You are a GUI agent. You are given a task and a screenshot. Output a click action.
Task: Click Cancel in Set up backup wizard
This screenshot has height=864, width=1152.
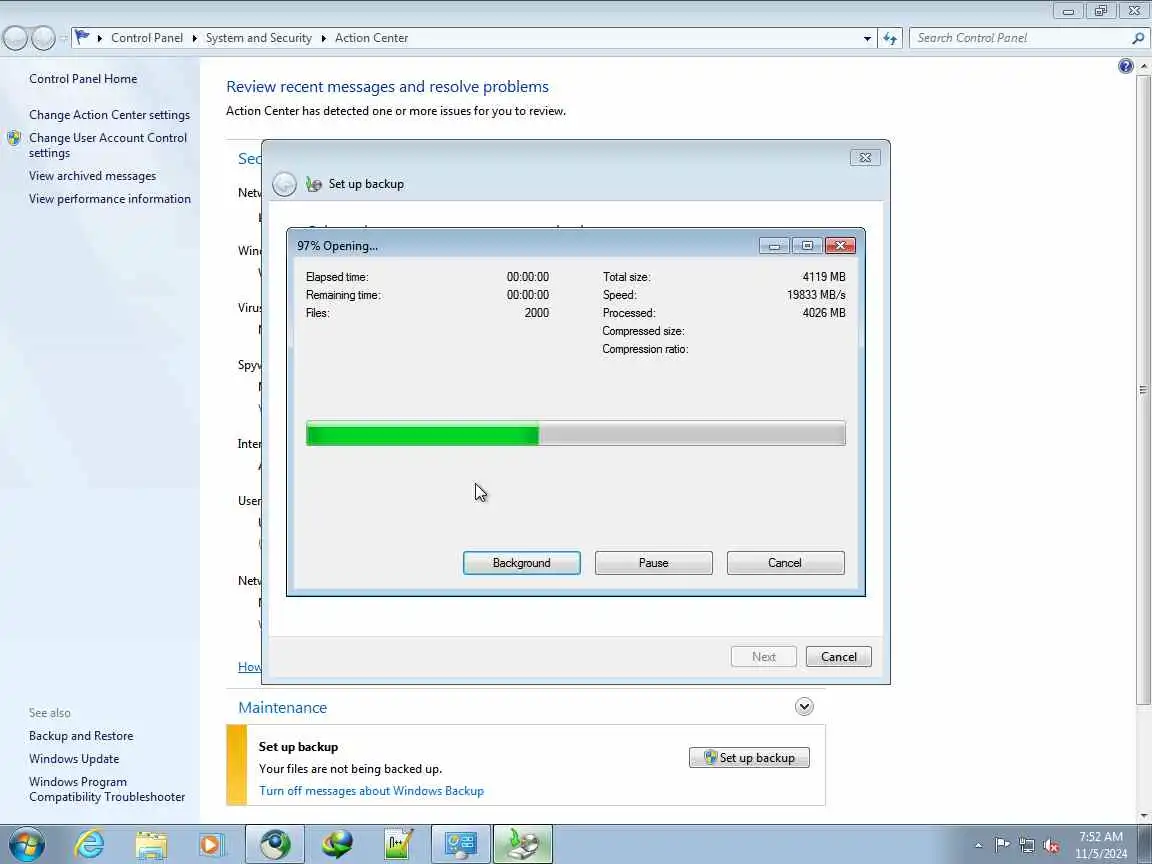click(x=838, y=657)
